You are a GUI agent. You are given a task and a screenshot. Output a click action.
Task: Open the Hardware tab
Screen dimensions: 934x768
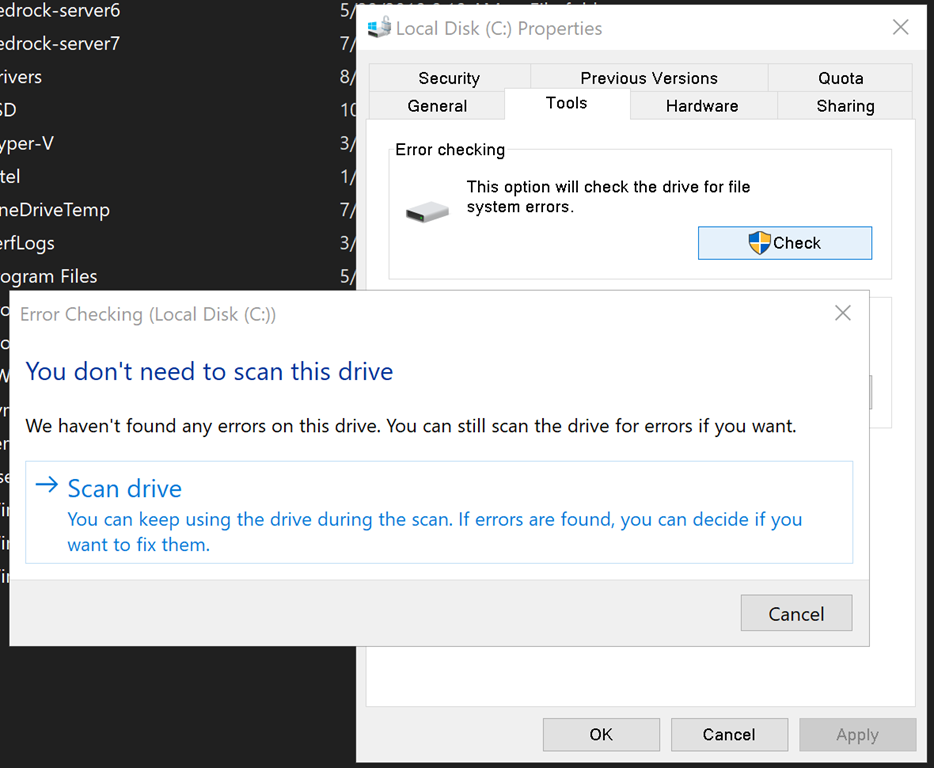pos(702,106)
